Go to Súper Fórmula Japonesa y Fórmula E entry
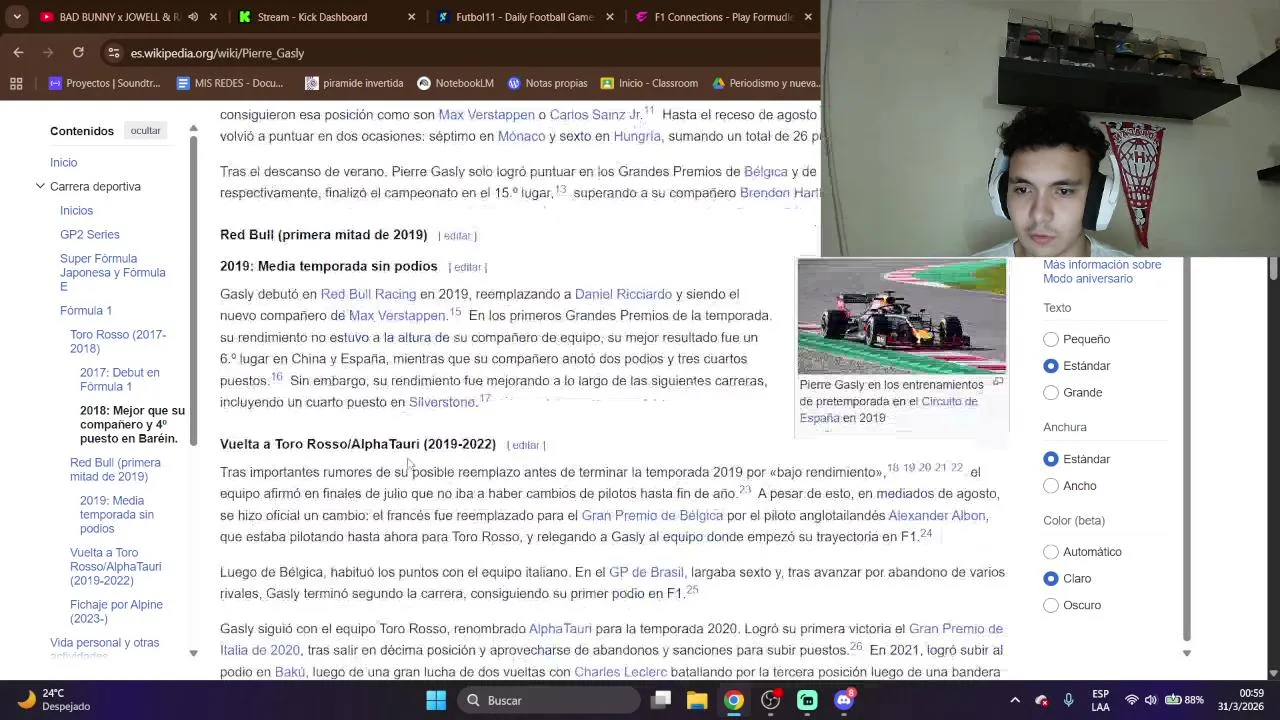Screen dimensions: 1280x720 [112, 272]
